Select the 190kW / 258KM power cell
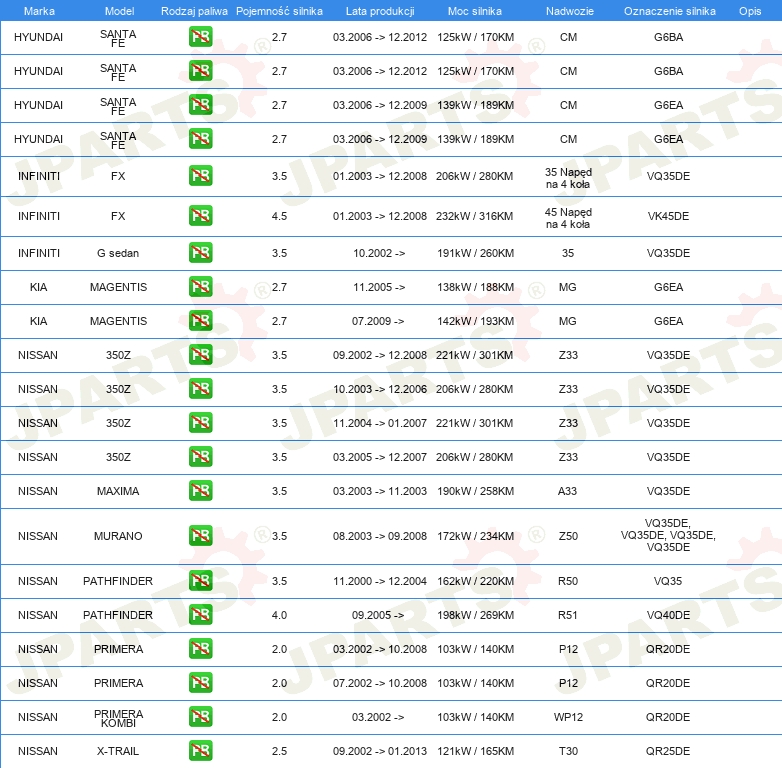Viewport: 782px width, 768px height. coord(475,491)
